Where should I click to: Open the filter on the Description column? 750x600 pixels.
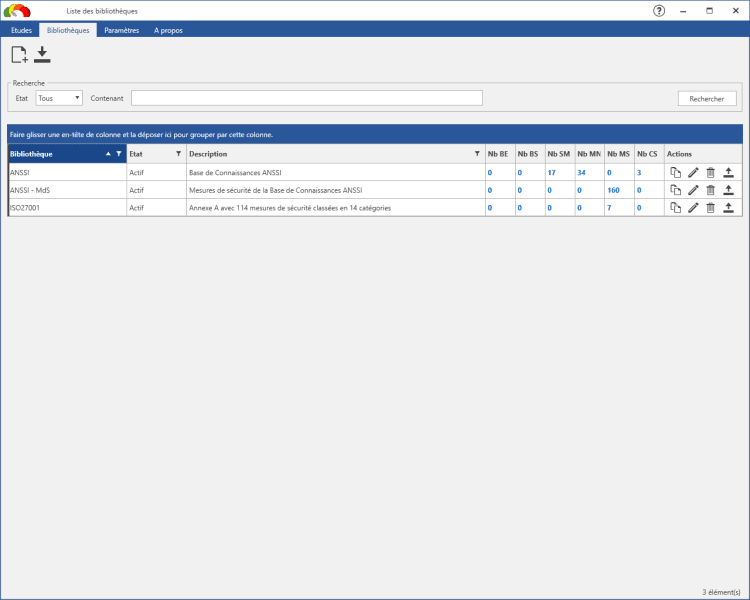477,154
